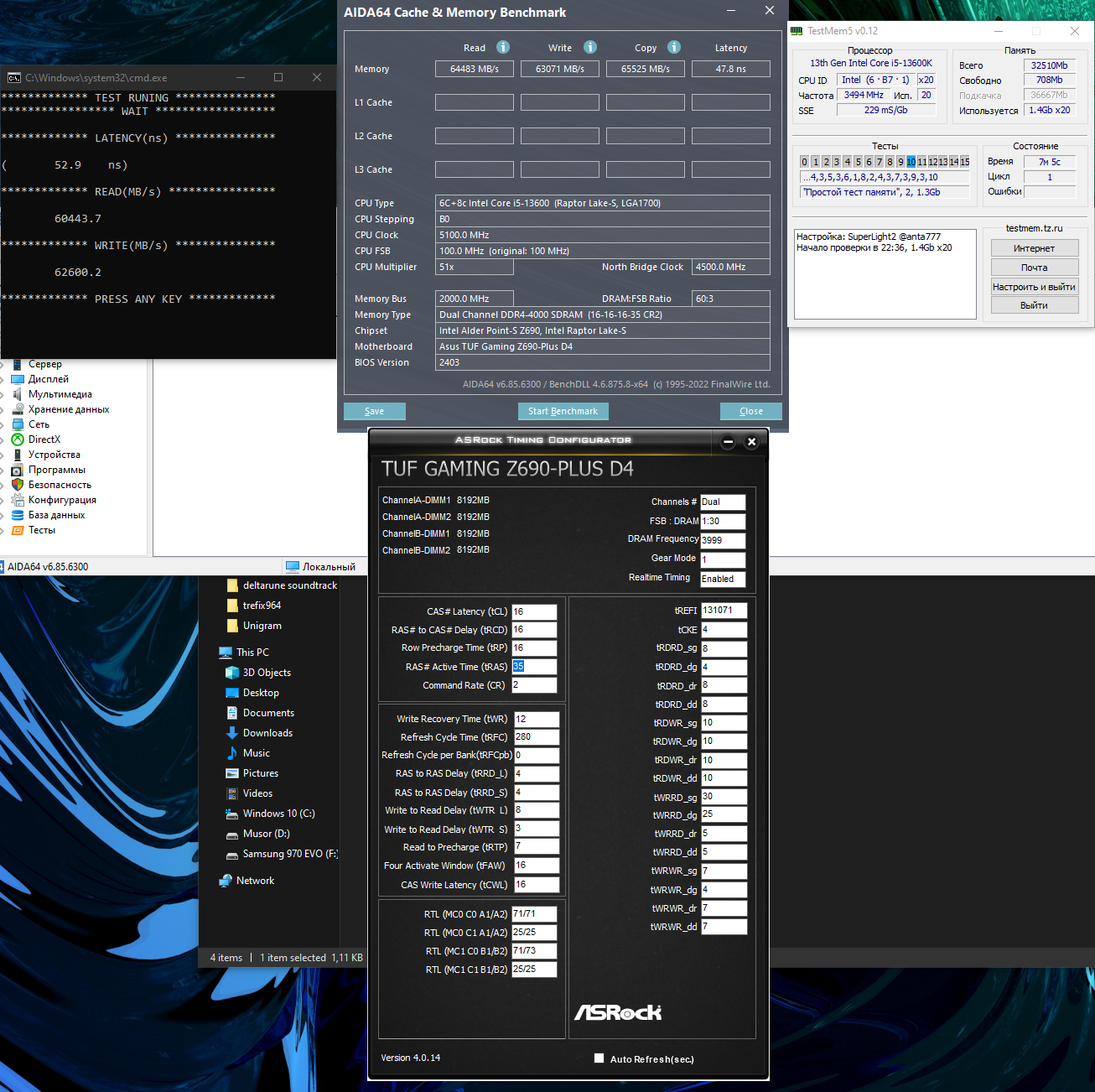Select the Дисплей monitor icon

click(17, 379)
